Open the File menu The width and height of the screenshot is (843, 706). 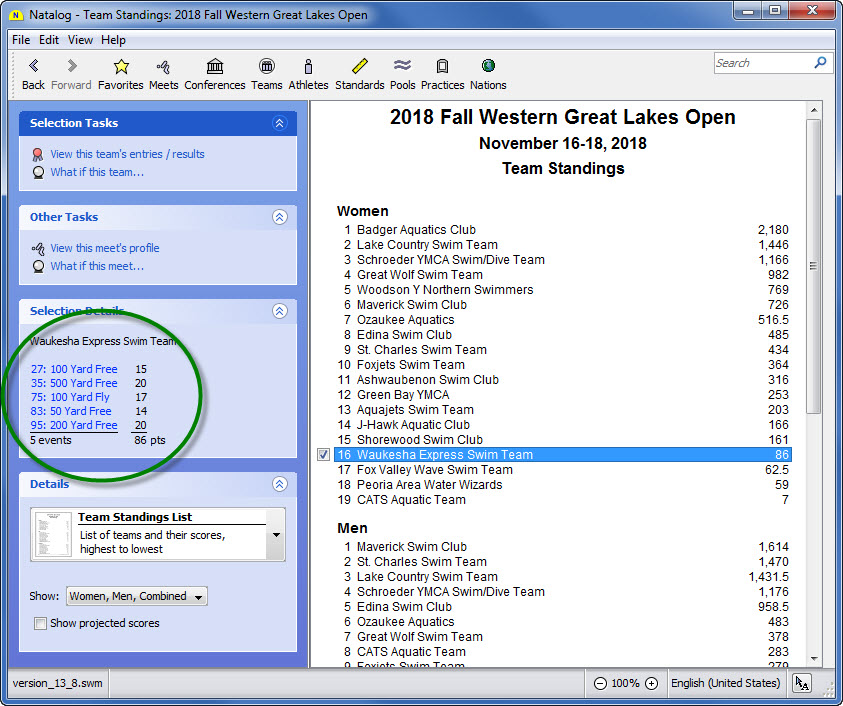[x=20, y=40]
